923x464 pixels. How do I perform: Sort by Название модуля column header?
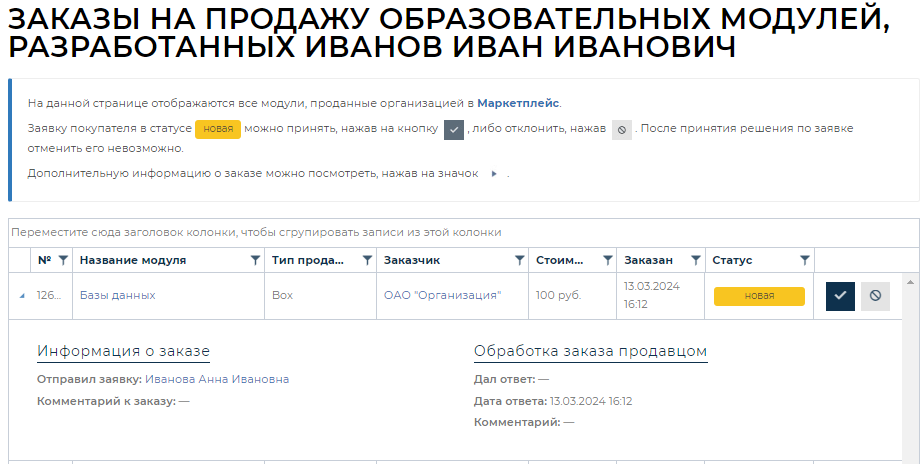coord(133,260)
